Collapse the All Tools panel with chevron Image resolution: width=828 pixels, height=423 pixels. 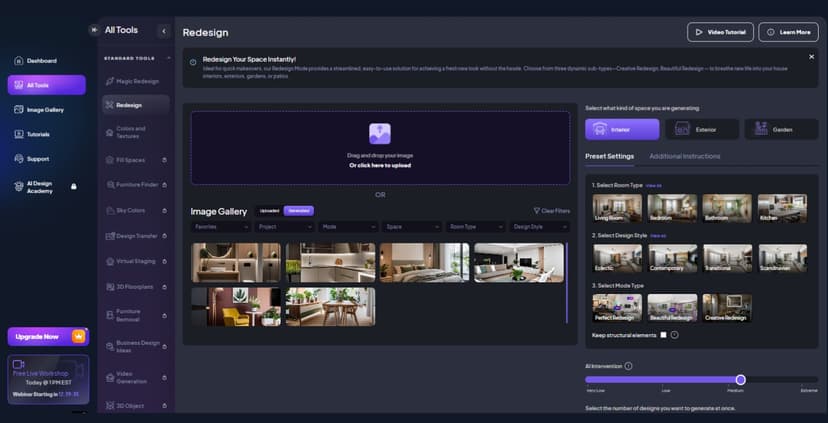point(164,31)
